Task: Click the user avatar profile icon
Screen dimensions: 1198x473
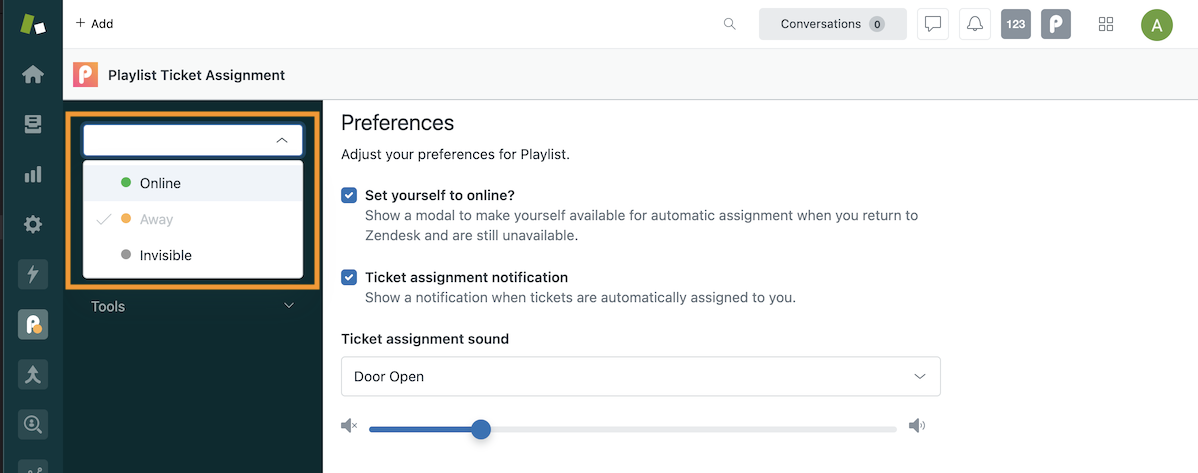Action: 1156,25
